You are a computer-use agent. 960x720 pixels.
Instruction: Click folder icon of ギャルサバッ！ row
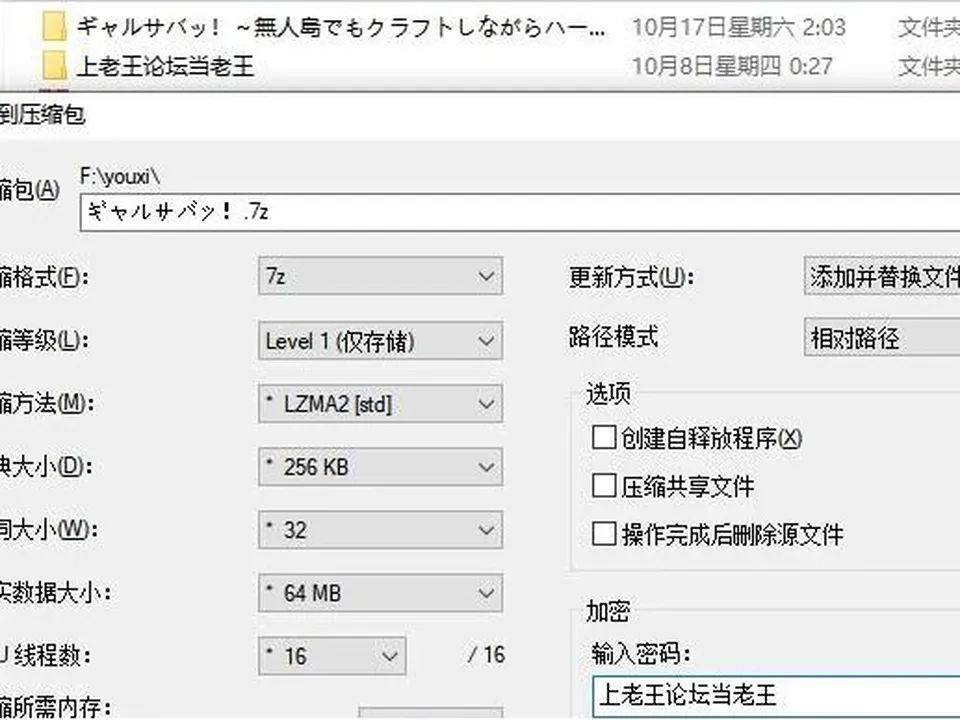[54, 28]
